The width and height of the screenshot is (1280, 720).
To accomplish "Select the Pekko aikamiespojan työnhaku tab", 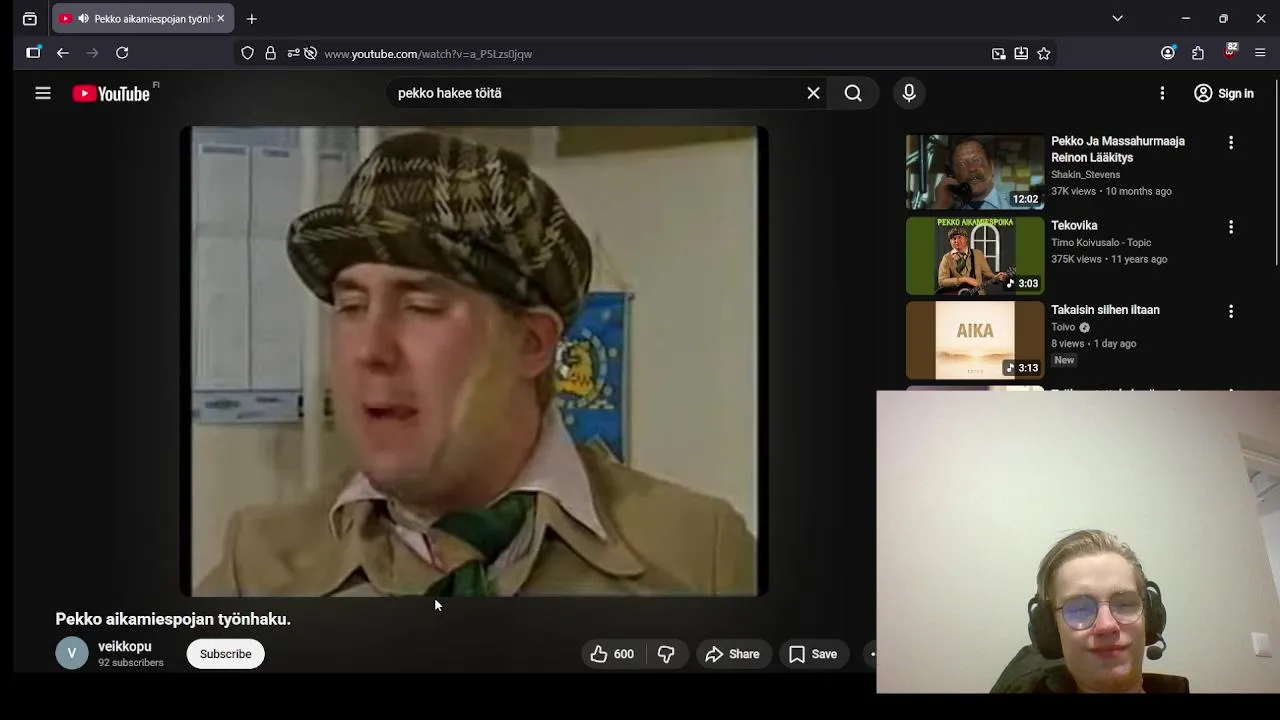I will point(144,19).
